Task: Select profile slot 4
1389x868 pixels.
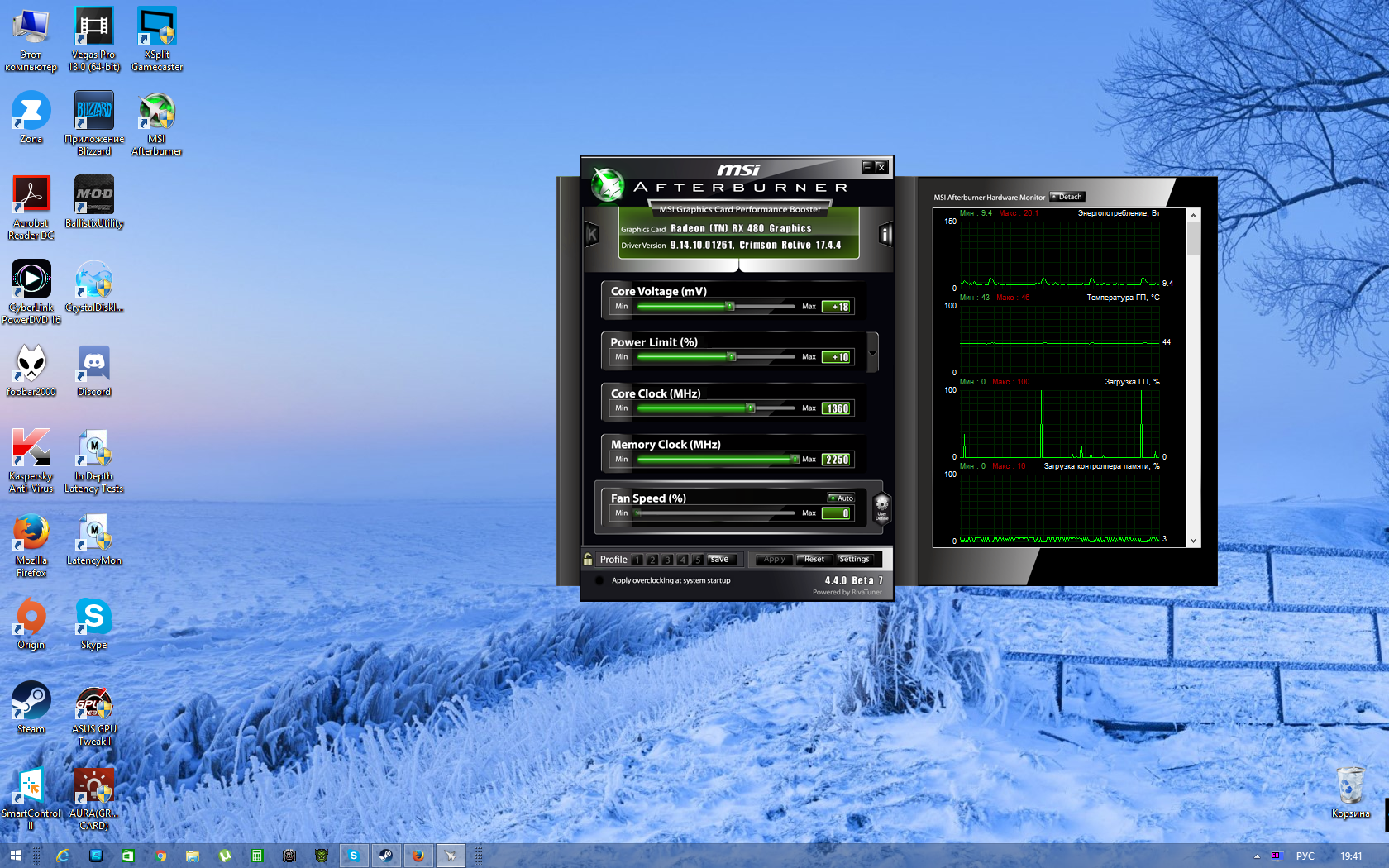Action: (683, 560)
